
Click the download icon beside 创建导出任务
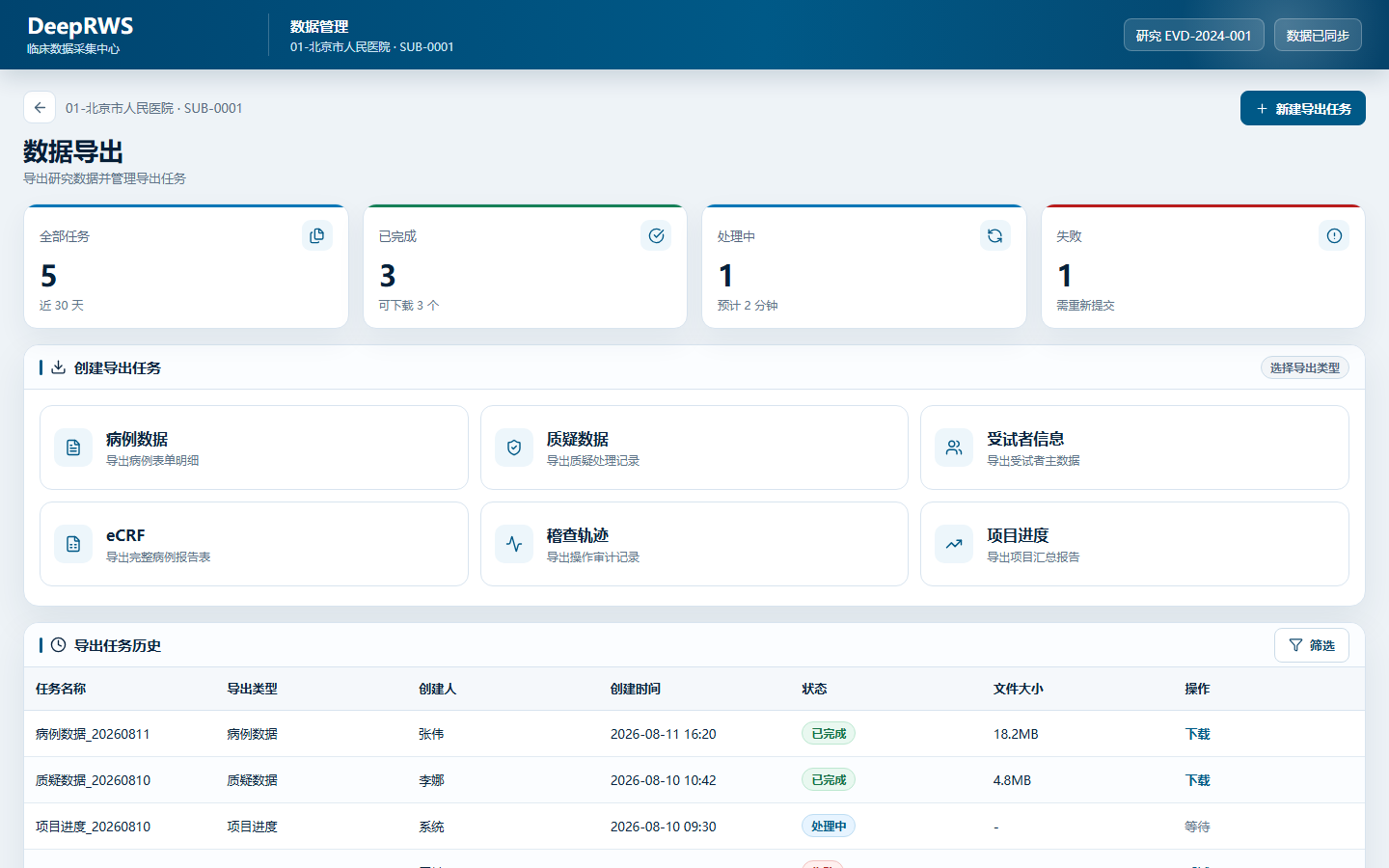pyautogui.click(x=58, y=367)
